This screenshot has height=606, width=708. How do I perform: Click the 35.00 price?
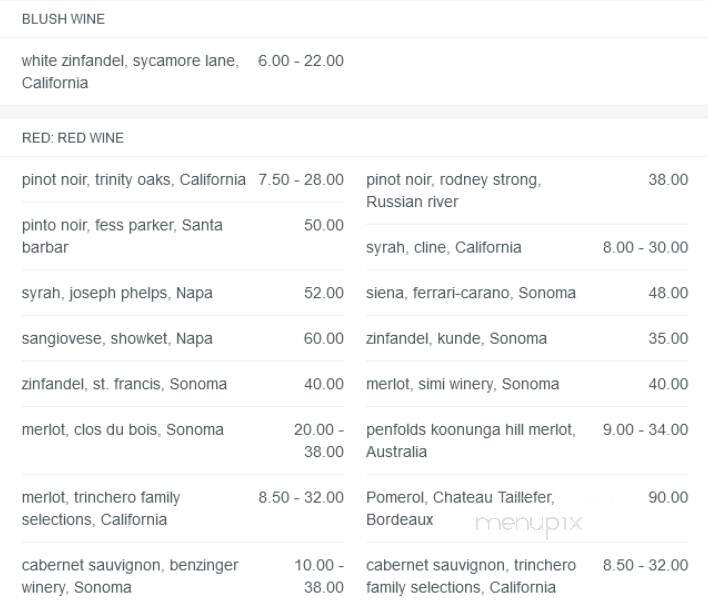pos(668,339)
